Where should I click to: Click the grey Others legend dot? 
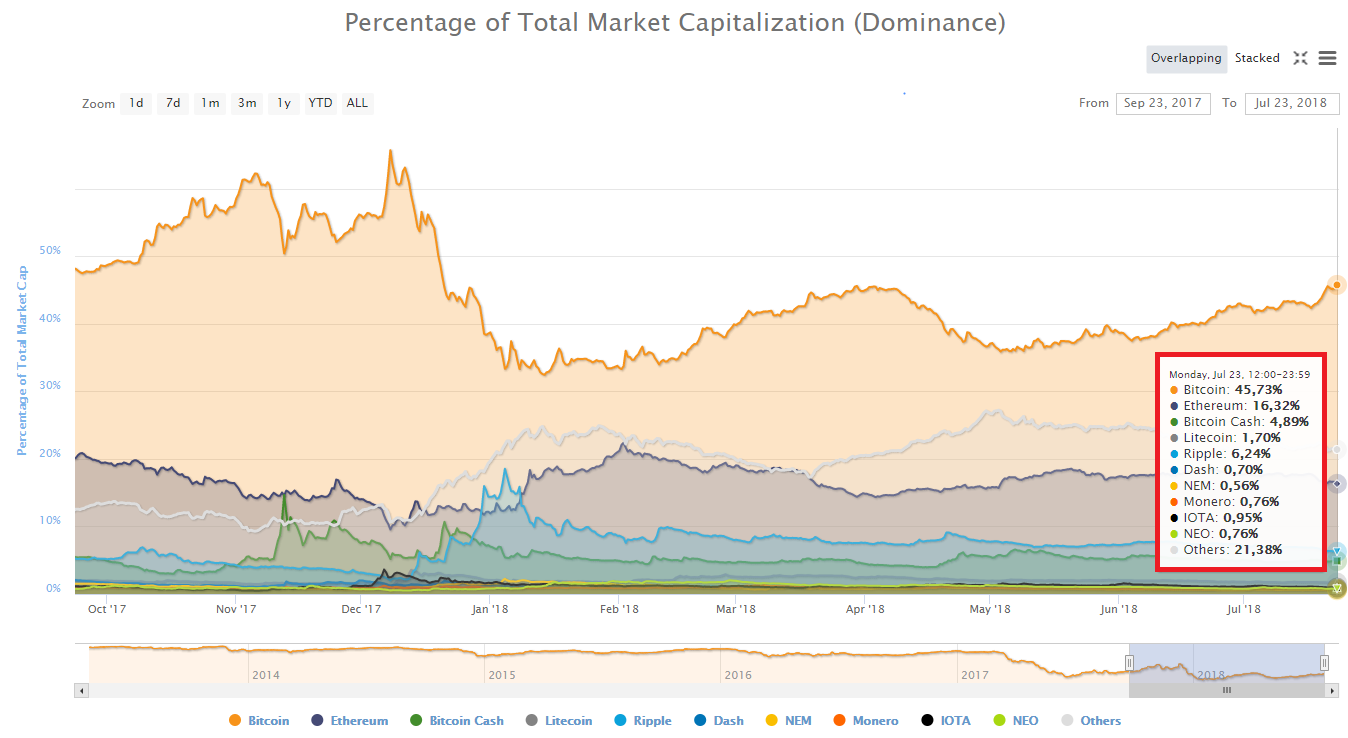tap(1066, 720)
